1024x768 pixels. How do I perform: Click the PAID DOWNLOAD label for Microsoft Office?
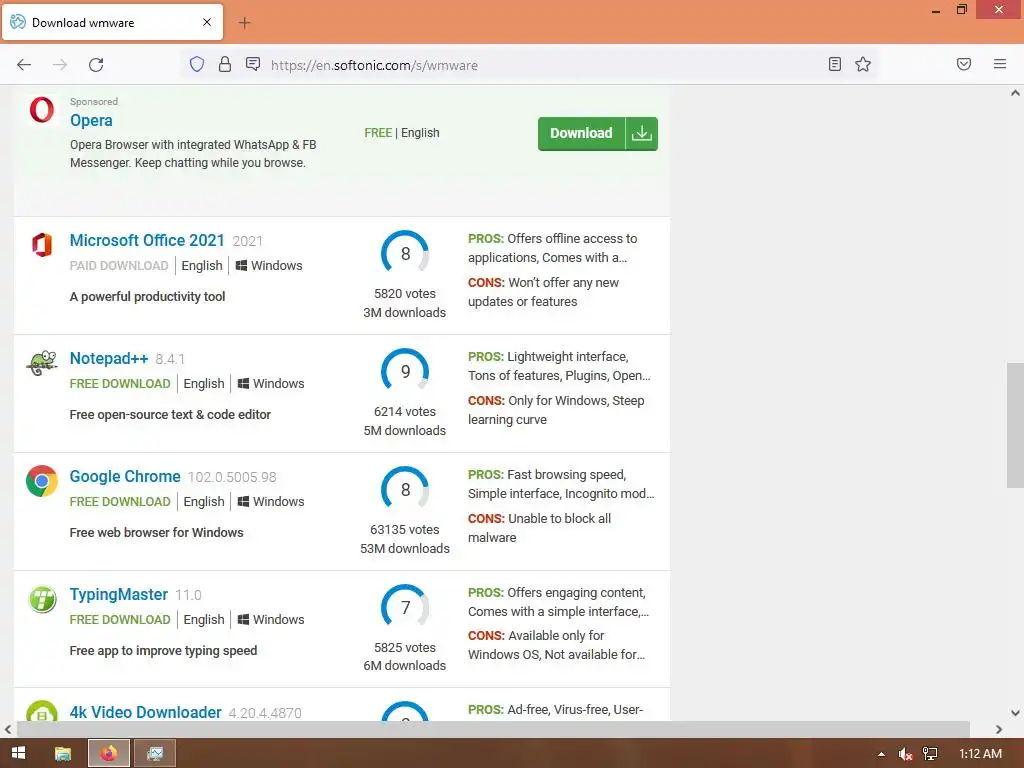tap(119, 266)
